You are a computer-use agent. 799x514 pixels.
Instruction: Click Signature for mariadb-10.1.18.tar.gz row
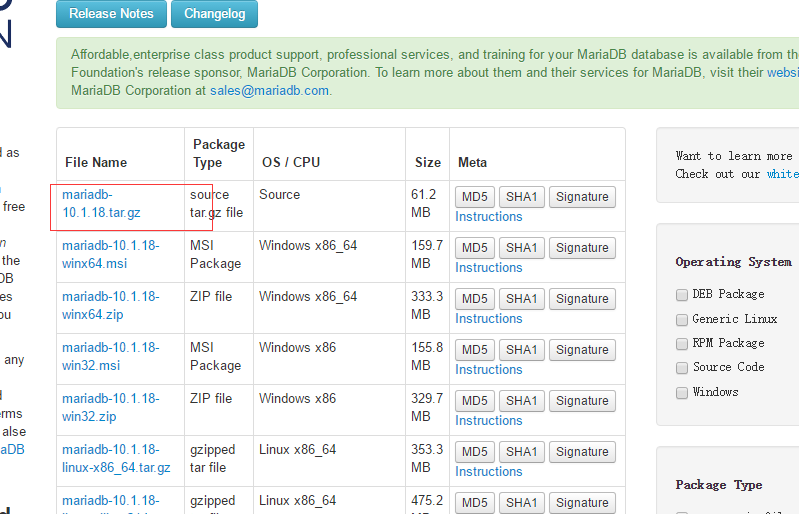[x=582, y=197]
